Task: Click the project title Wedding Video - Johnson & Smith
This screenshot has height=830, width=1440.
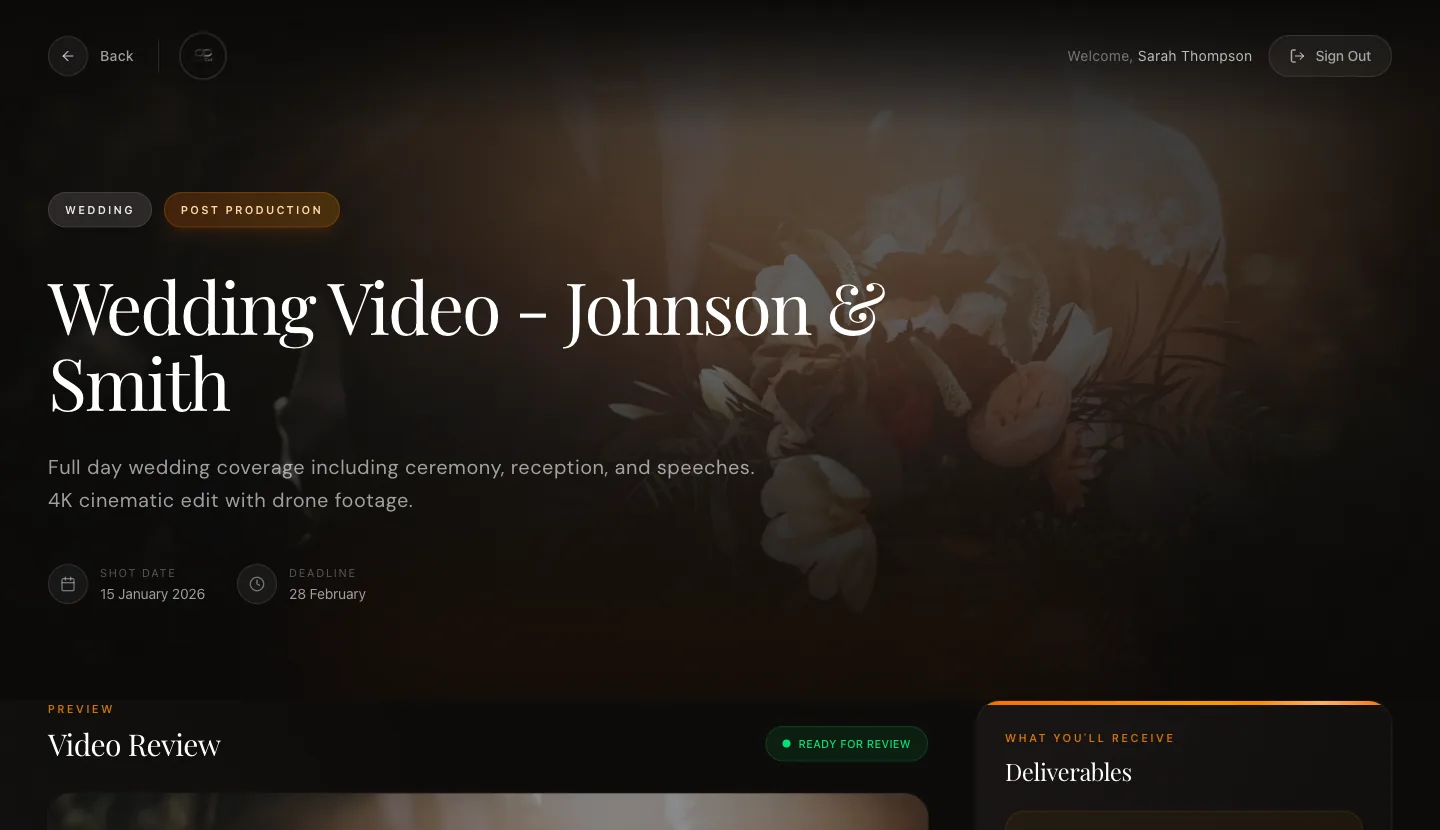Action: [467, 345]
